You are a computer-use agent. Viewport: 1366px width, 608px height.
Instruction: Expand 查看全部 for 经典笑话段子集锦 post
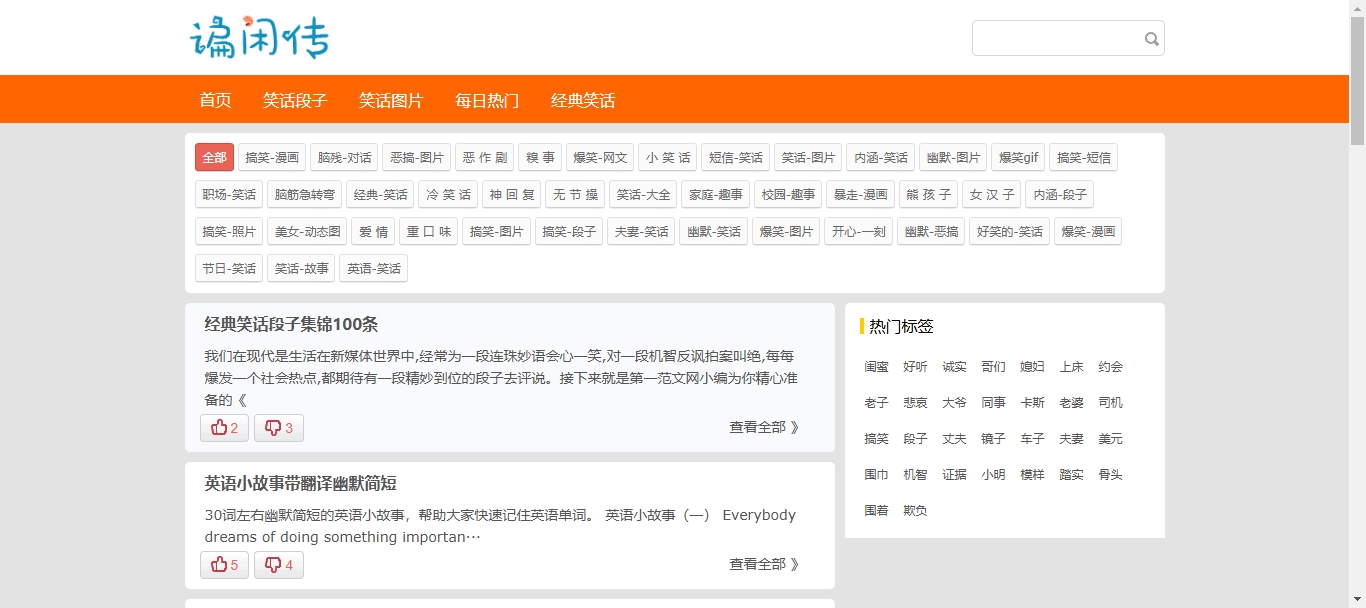coord(764,427)
